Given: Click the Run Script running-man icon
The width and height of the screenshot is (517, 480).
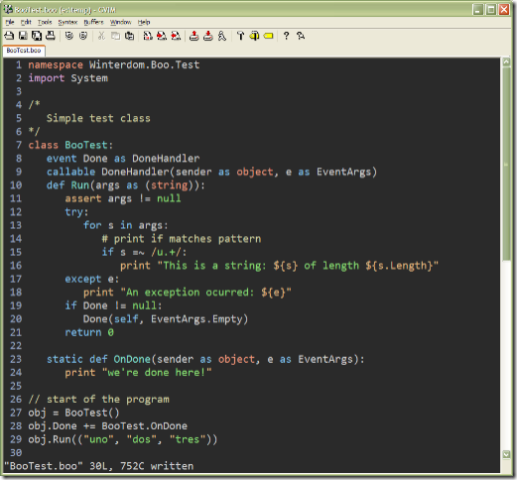Looking at the screenshot, I should pyautogui.click(x=222, y=36).
